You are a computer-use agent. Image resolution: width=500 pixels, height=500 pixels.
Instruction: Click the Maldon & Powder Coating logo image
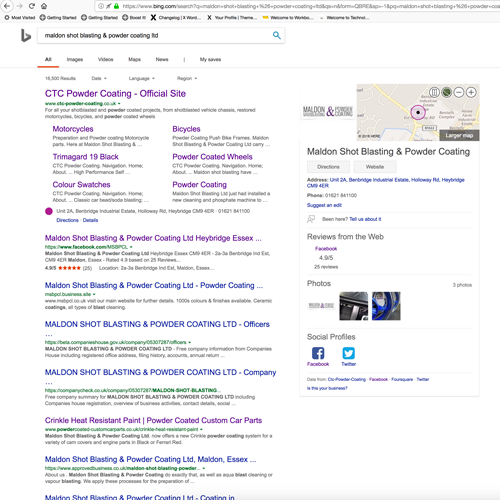[328, 111]
